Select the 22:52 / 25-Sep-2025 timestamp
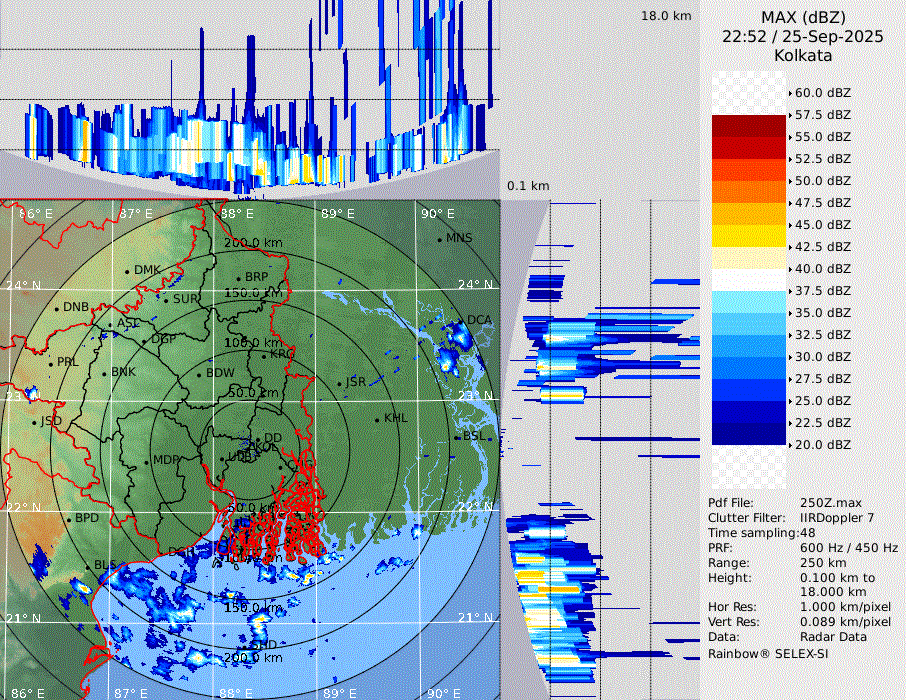The image size is (906, 700). pos(802,37)
